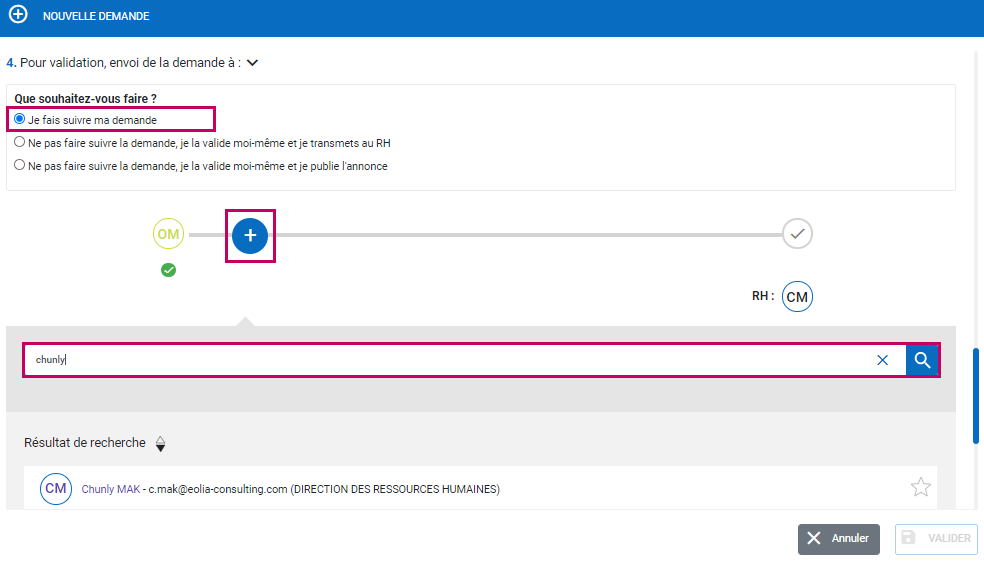Click the Annuler button
Screen dimensions: 984x561
pyautogui.click(x=838, y=538)
